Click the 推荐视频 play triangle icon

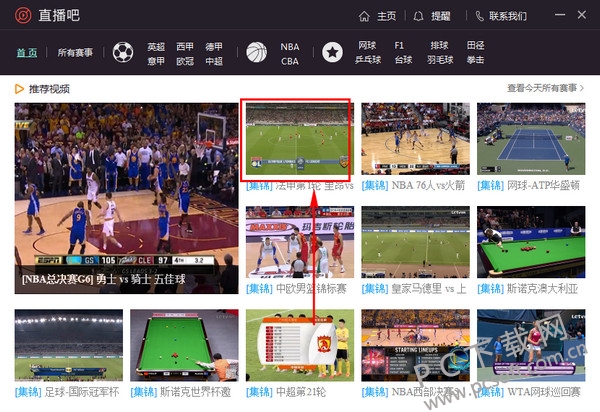pos(19,89)
